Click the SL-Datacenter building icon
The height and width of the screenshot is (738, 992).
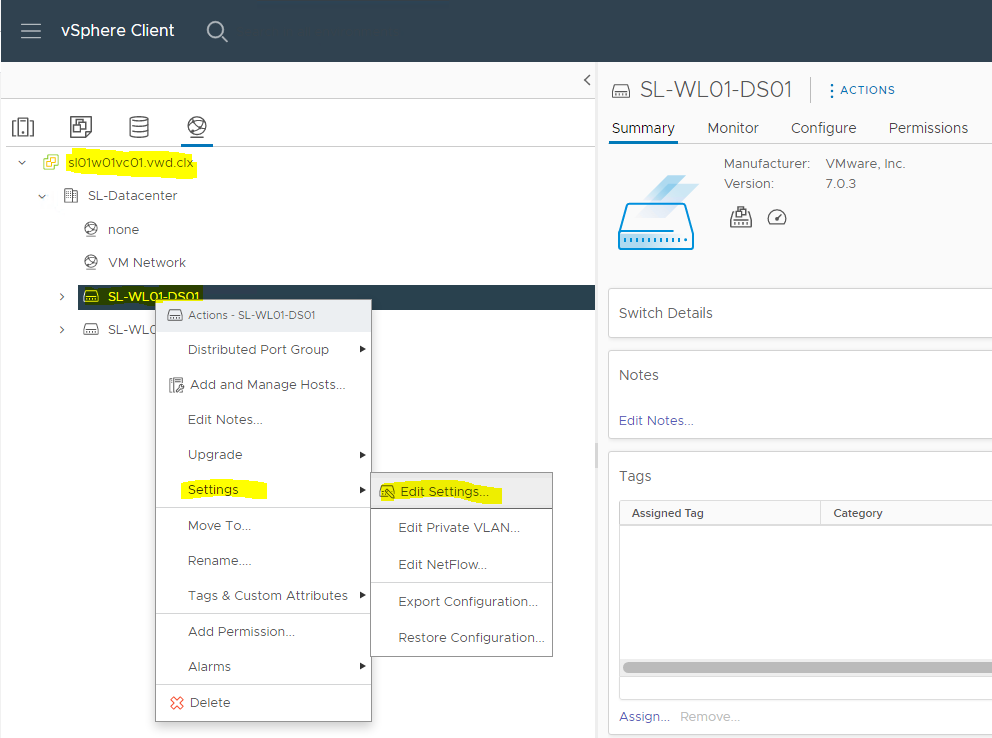pos(71,195)
